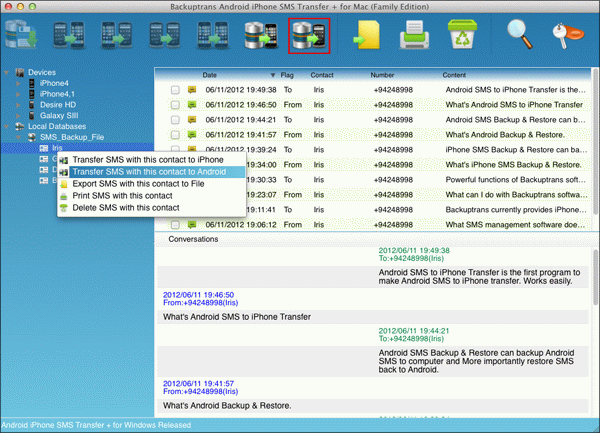The height and width of the screenshot is (433, 600).
Task: Click the export to file toolbar icon
Action: [x=366, y=36]
